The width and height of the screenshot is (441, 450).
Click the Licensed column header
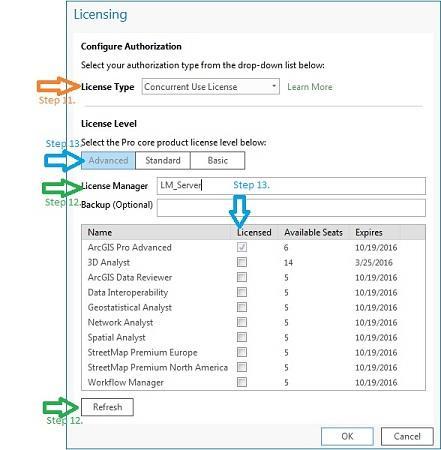point(254,232)
